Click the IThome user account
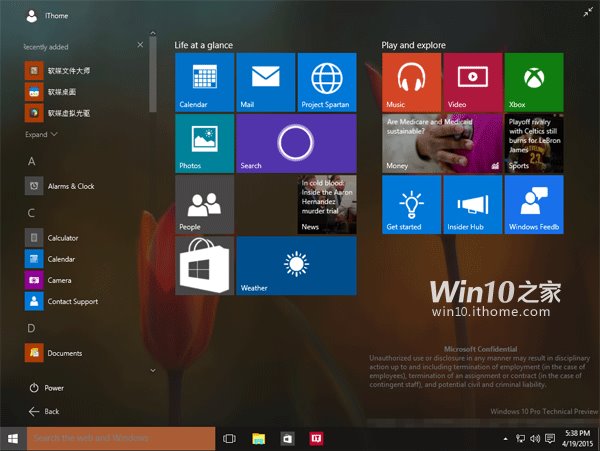Screen dimensions: 600x451 click(47, 16)
